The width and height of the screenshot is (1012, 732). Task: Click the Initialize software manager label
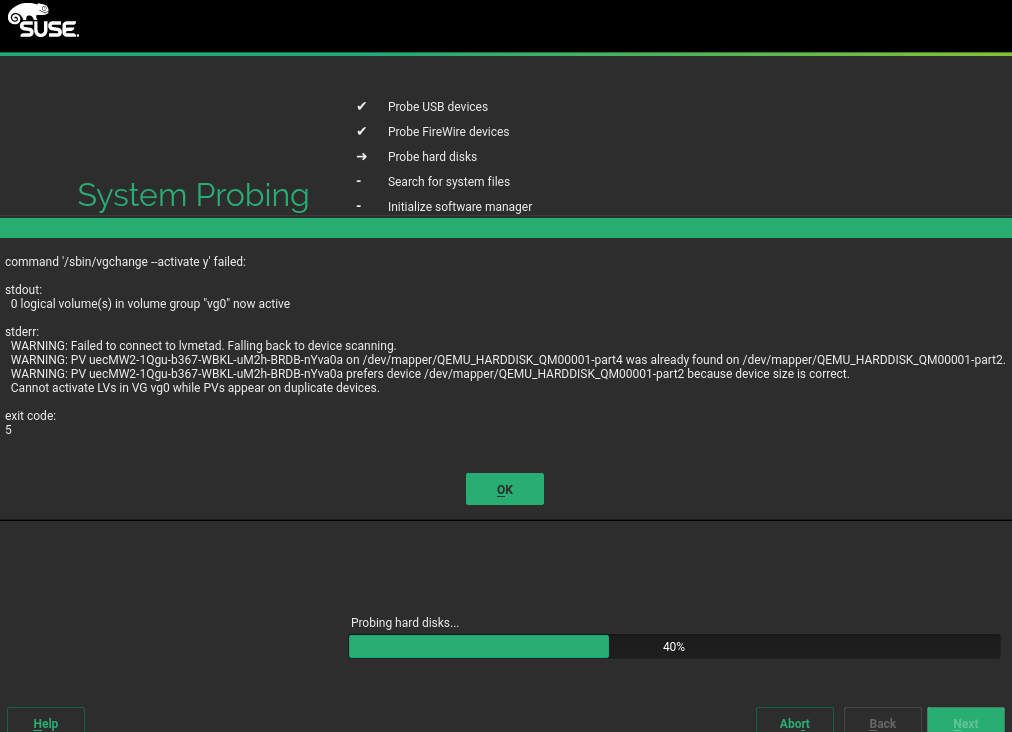click(x=460, y=207)
